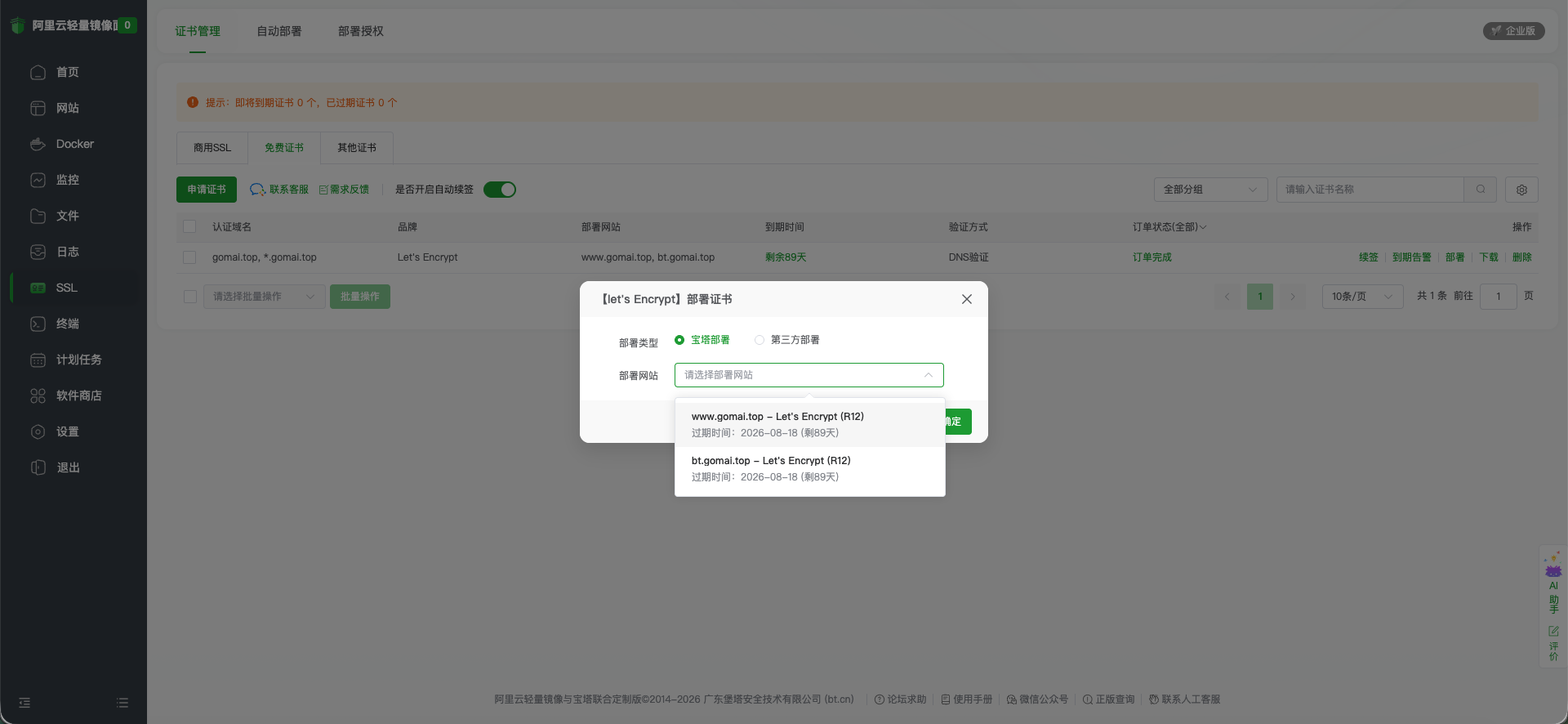Go to next page arrow

[x=1293, y=297]
